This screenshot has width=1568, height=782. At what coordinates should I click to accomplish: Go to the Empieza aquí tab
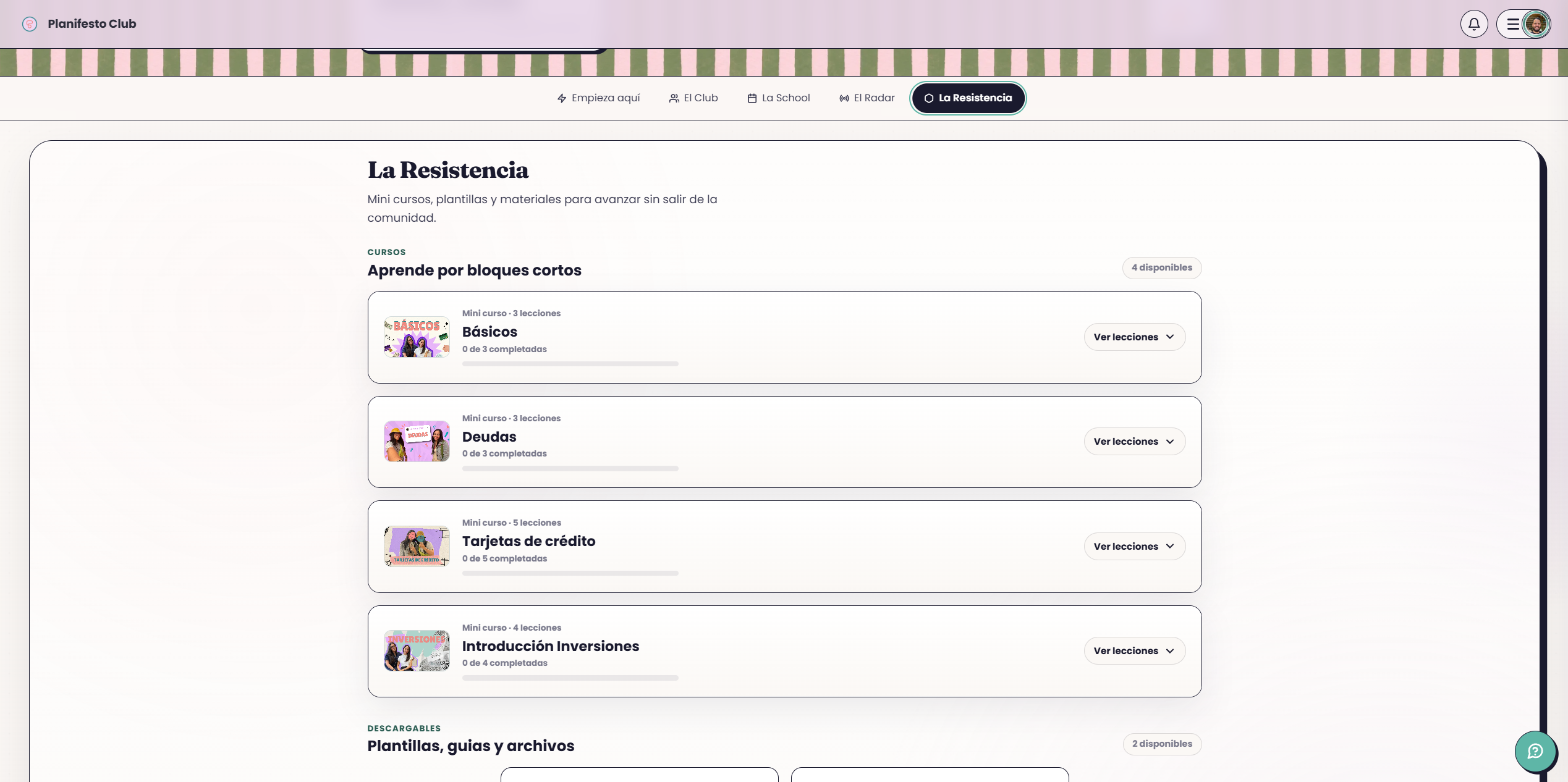598,98
